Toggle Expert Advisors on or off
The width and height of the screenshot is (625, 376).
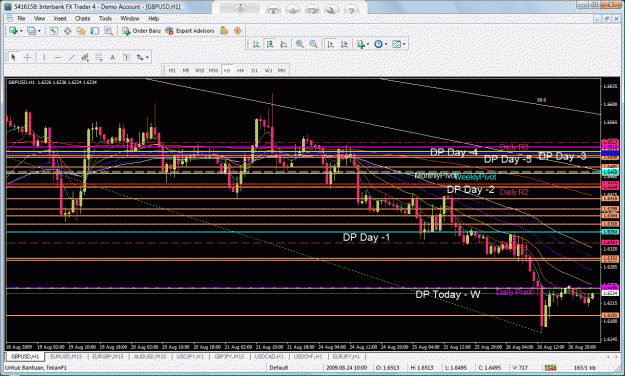point(190,31)
